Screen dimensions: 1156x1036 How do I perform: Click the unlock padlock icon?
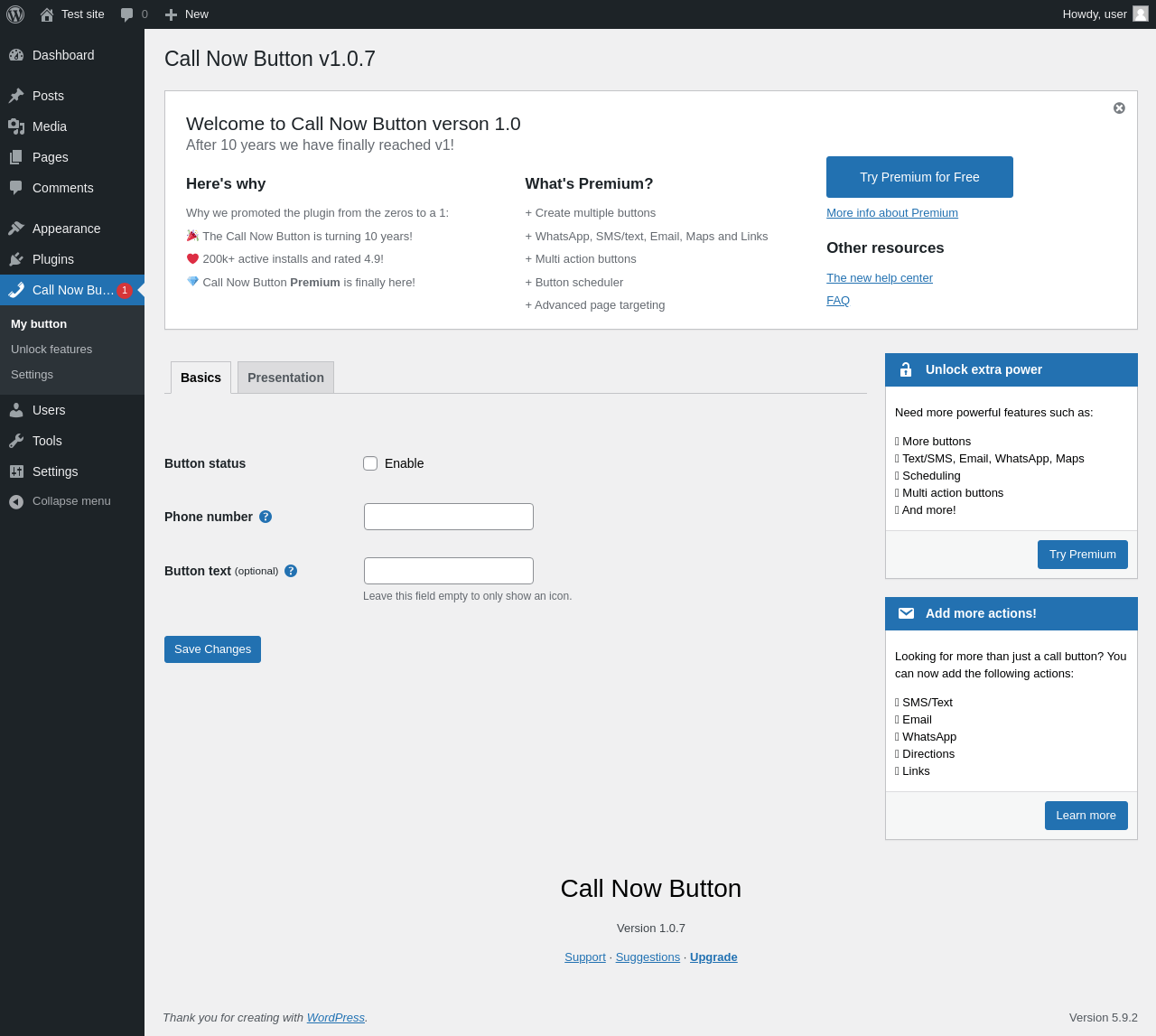click(x=906, y=369)
